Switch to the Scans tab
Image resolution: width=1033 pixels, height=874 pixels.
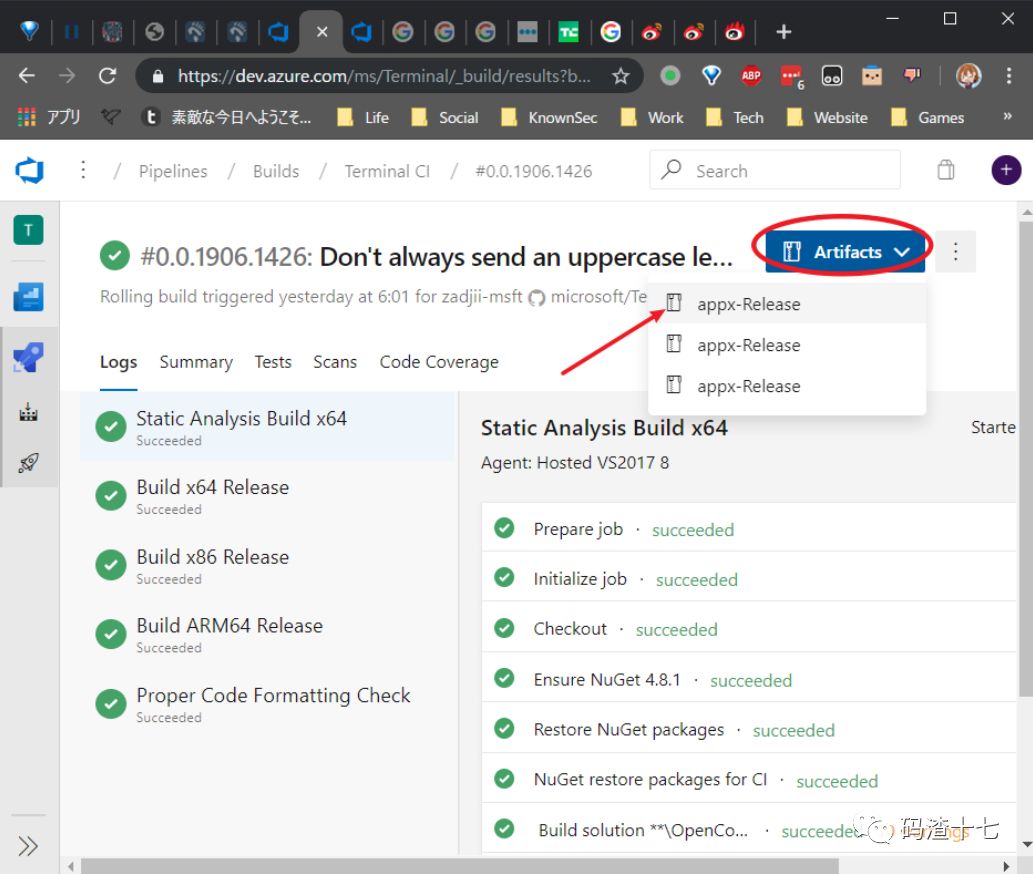point(335,362)
